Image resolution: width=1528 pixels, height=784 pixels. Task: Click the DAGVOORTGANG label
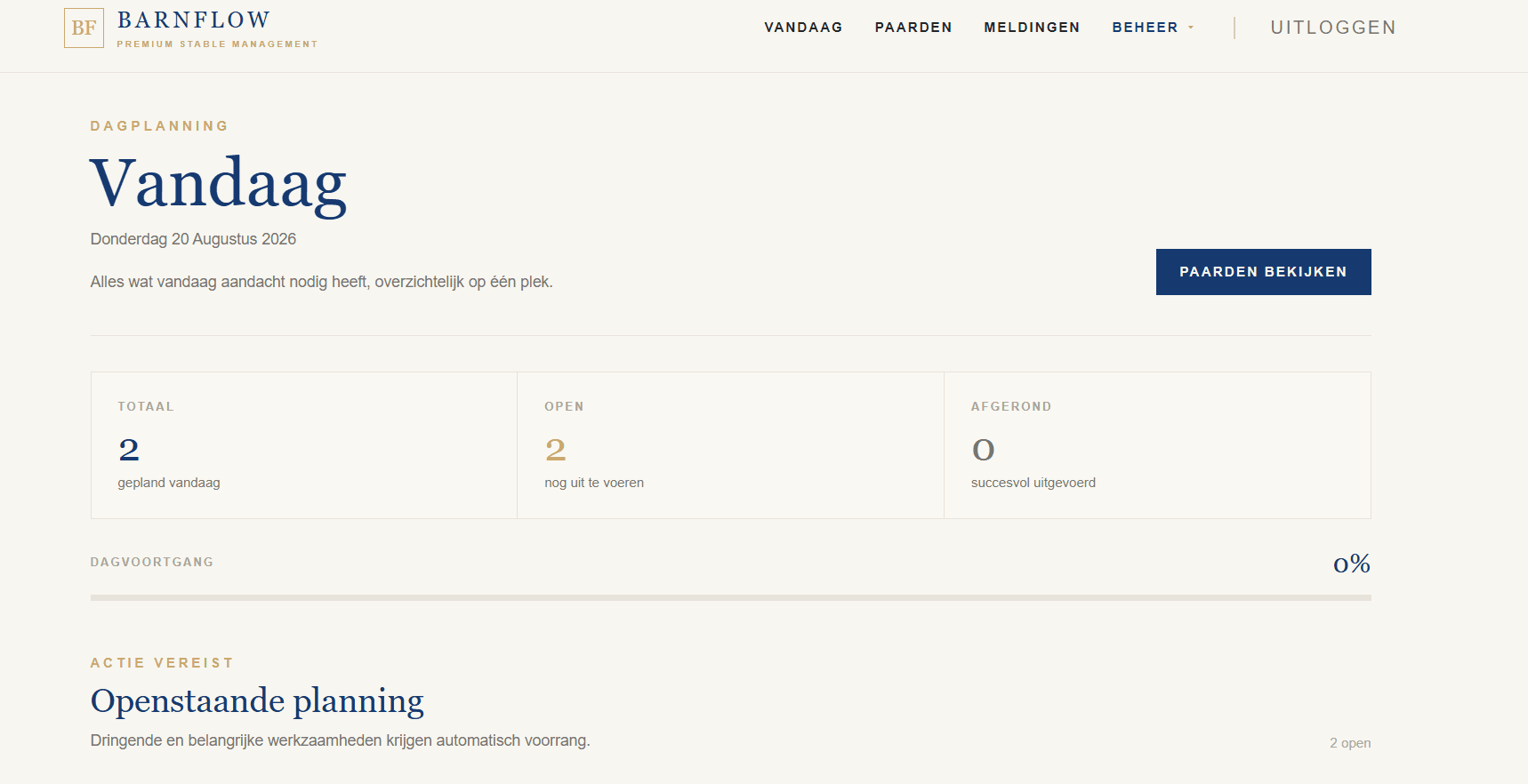(x=152, y=562)
